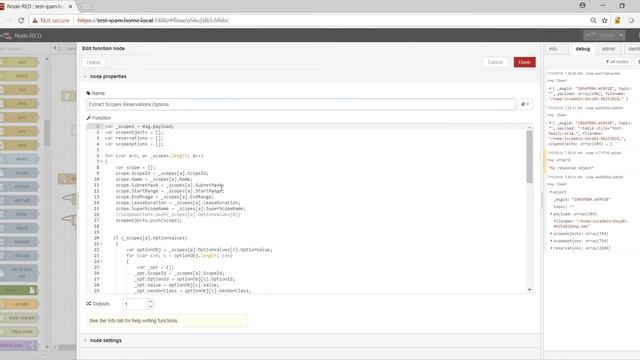Screen dimensions: 640x360
Task: Switch to the dashboard sidebar tab
Action: 633,49
